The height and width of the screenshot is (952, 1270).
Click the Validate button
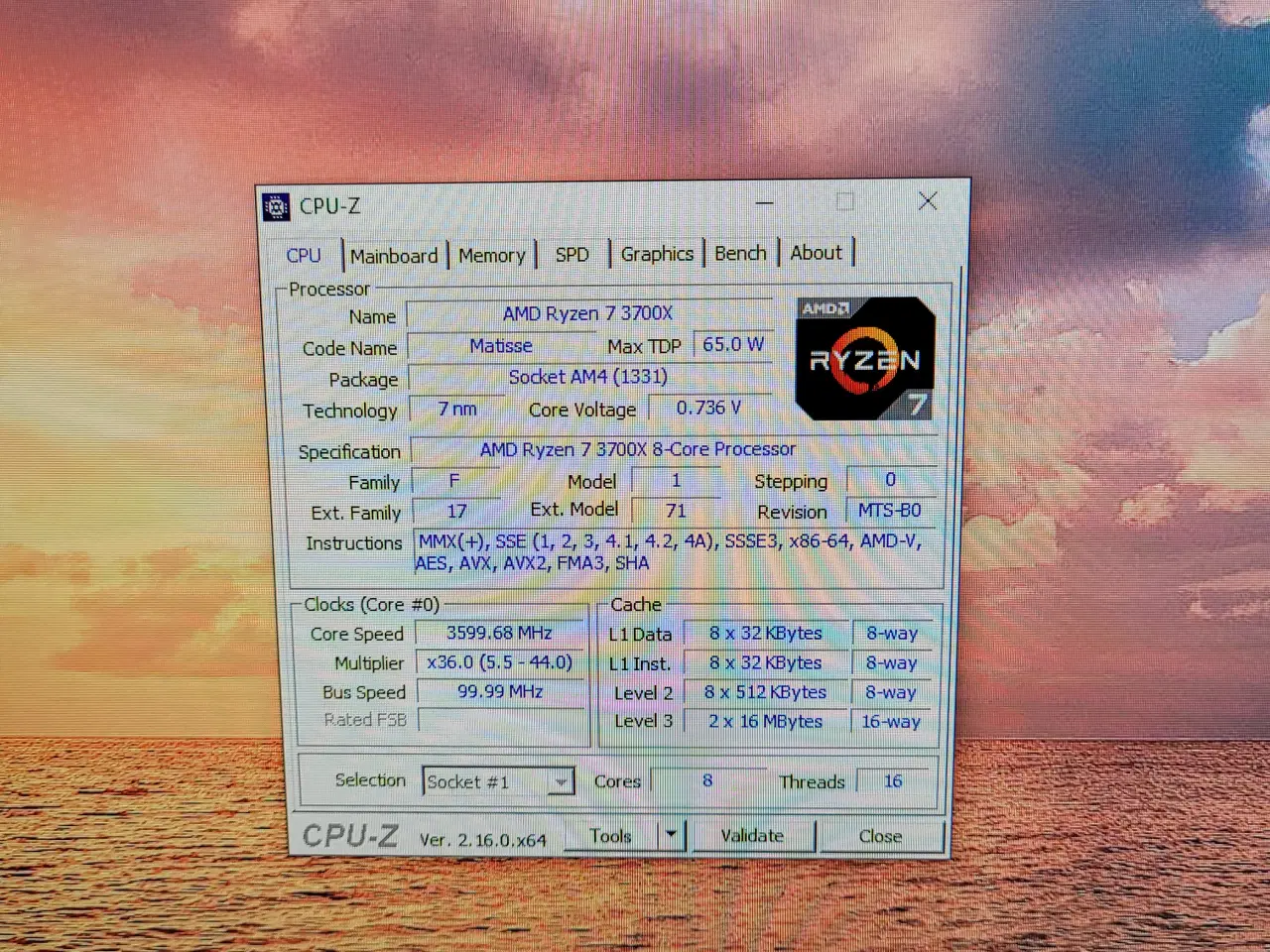[x=752, y=835]
